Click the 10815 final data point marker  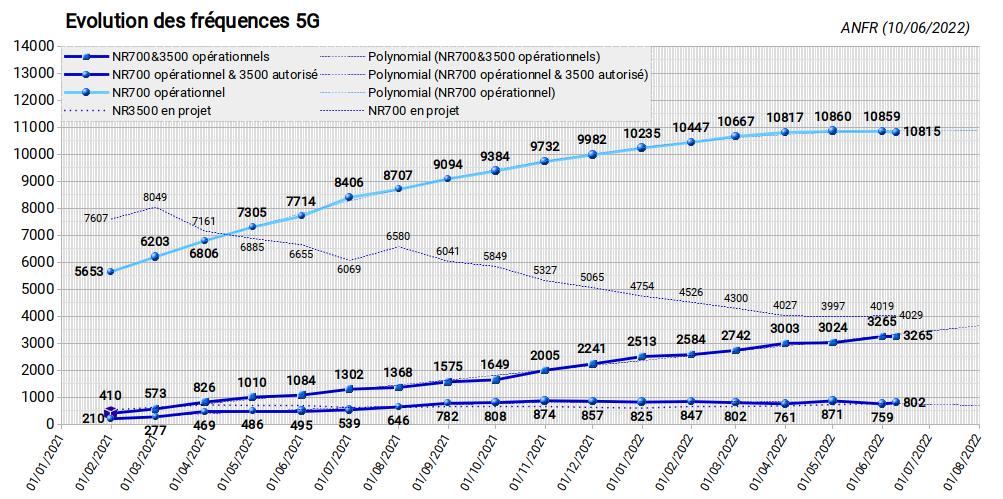tap(896, 132)
